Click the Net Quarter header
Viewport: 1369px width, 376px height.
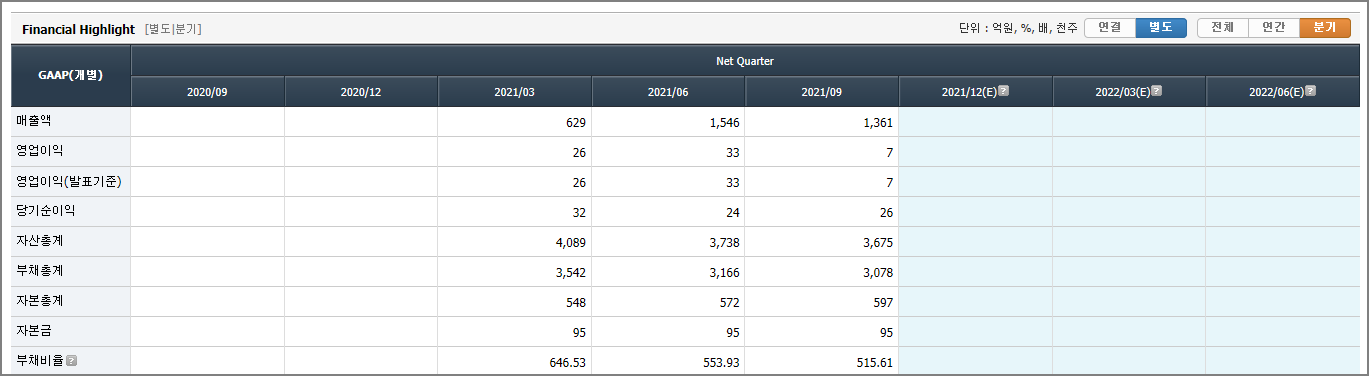[745, 61]
